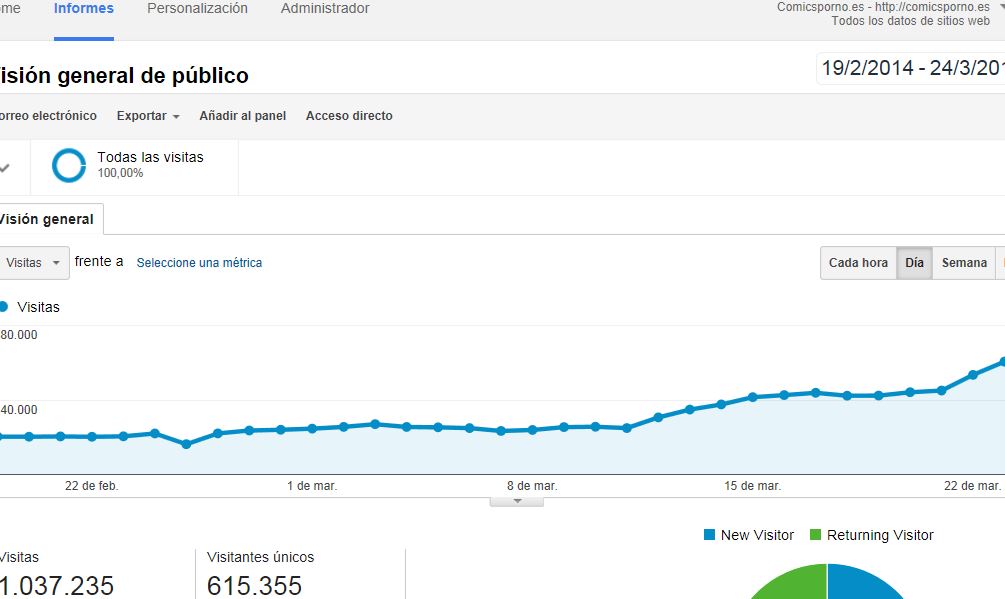Open the Administrador tab
1005x599 pixels.
(325, 9)
